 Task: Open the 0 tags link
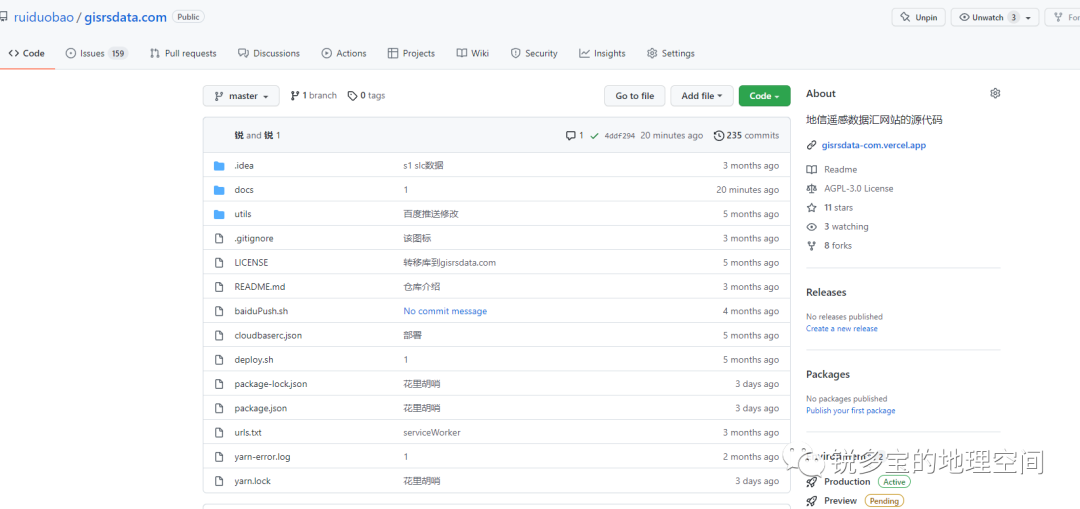366,96
